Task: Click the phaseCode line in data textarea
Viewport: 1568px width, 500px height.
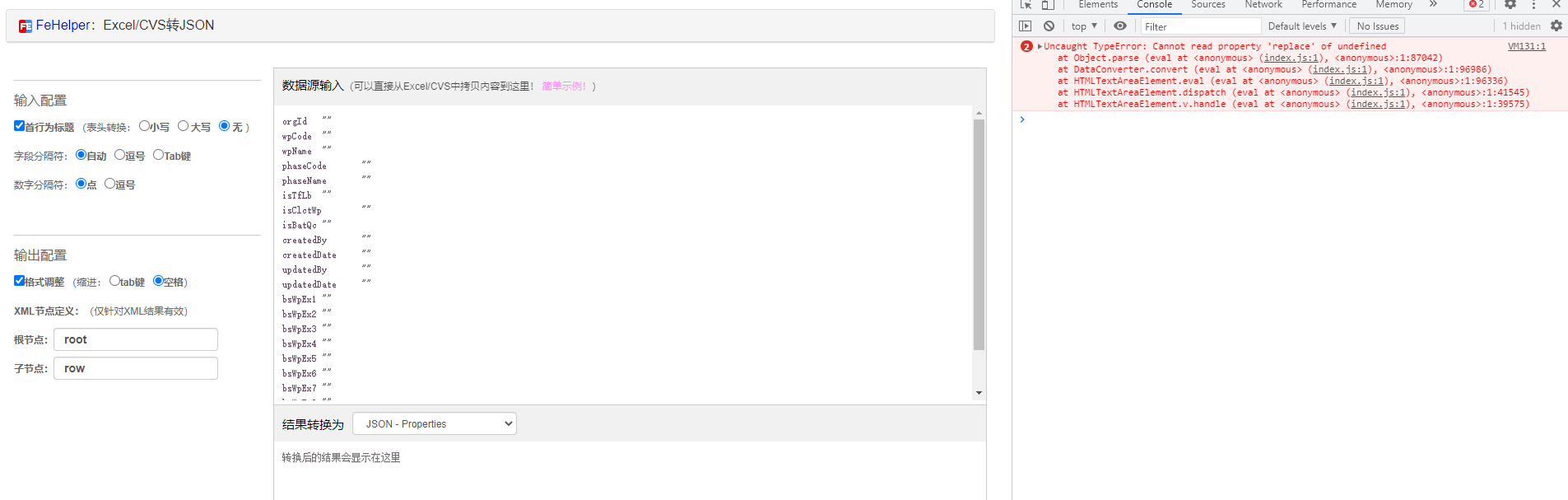Action: pyautogui.click(x=327, y=166)
